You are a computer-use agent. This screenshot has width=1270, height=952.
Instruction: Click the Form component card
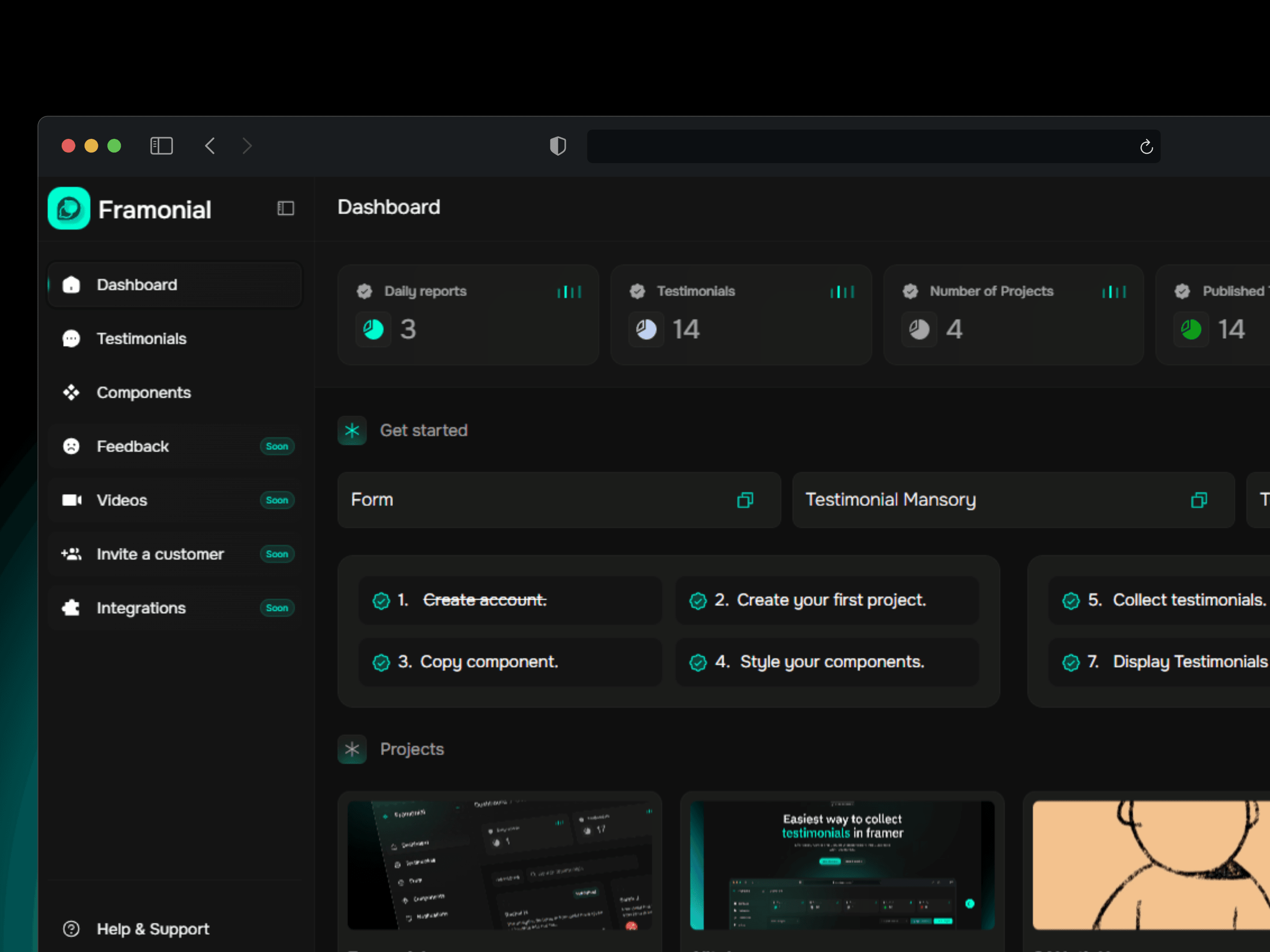click(x=559, y=500)
